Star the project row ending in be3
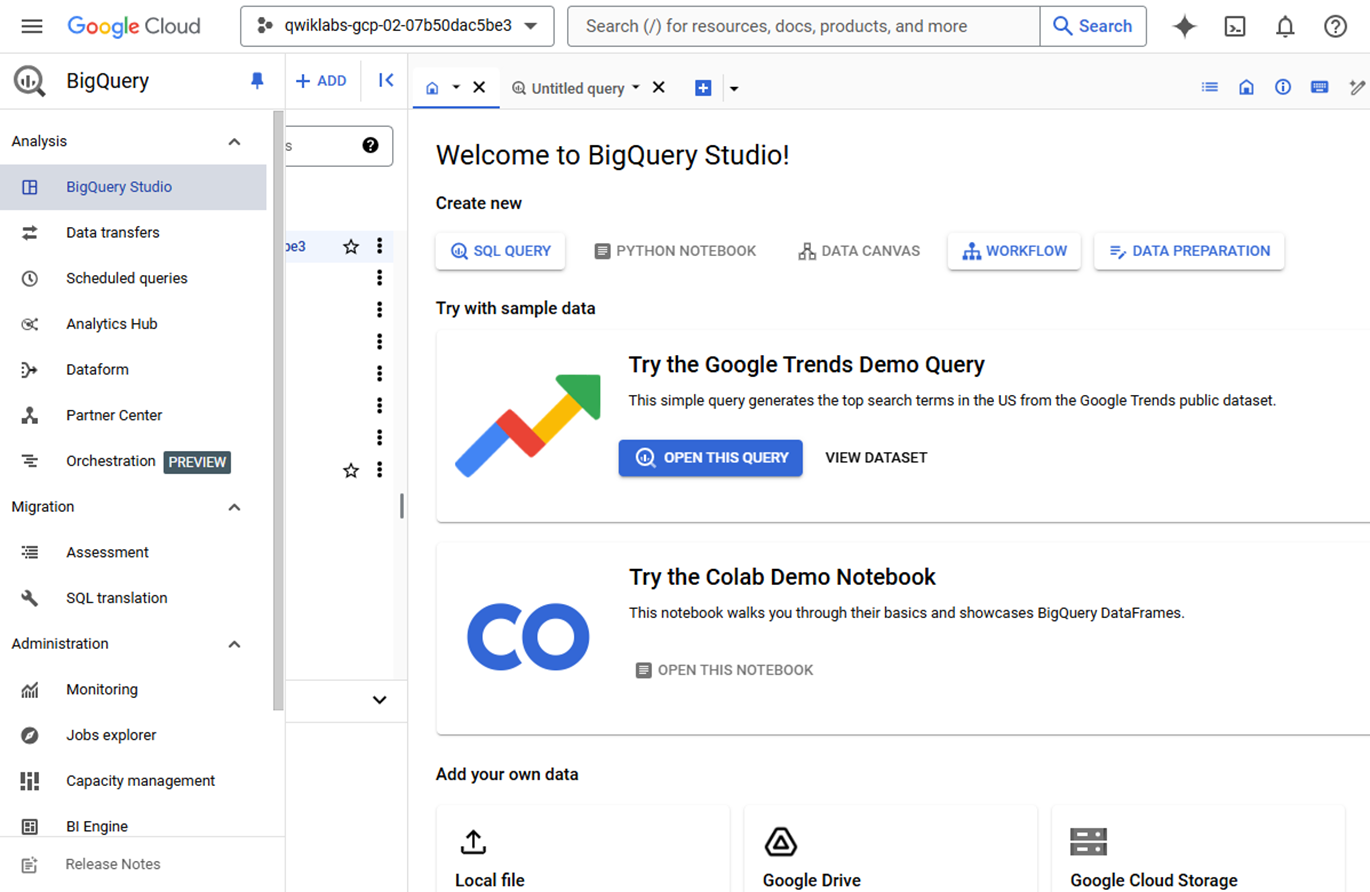Screen dimensions: 1370x892 (x=351, y=246)
